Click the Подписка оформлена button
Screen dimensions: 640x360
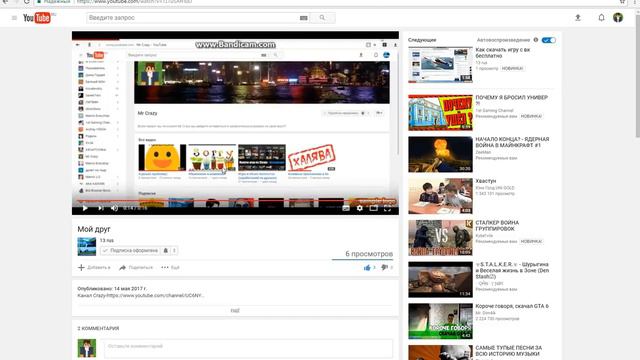click(131, 251)
